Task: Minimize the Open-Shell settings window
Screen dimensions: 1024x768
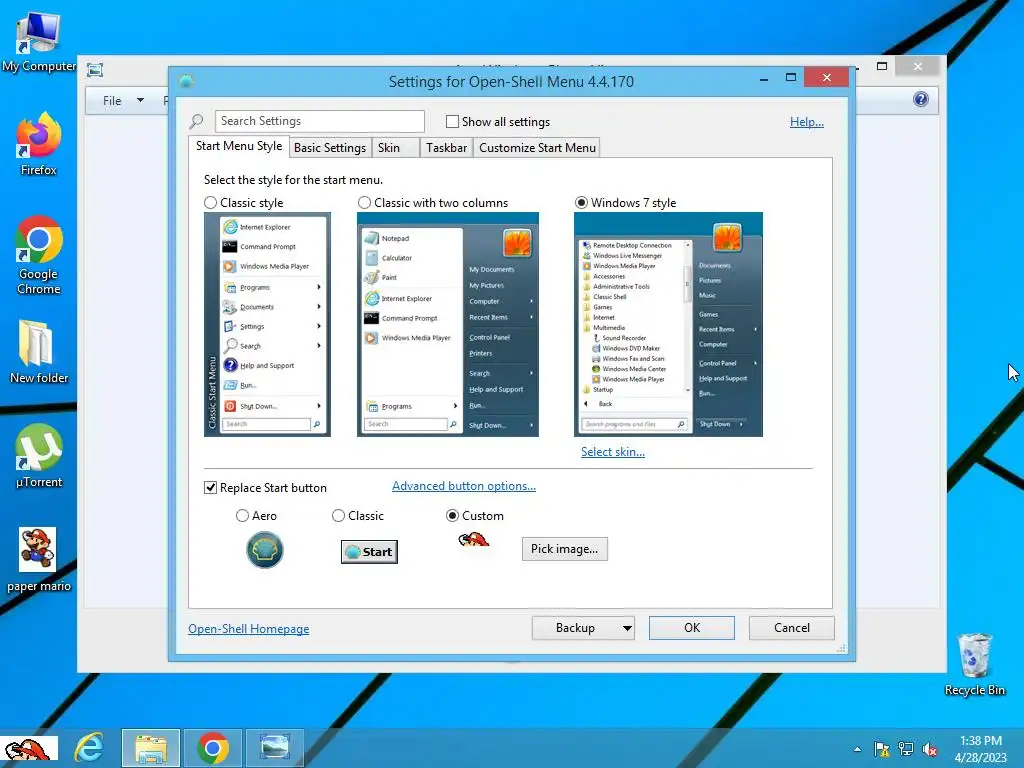Action: tap(764, 78)
